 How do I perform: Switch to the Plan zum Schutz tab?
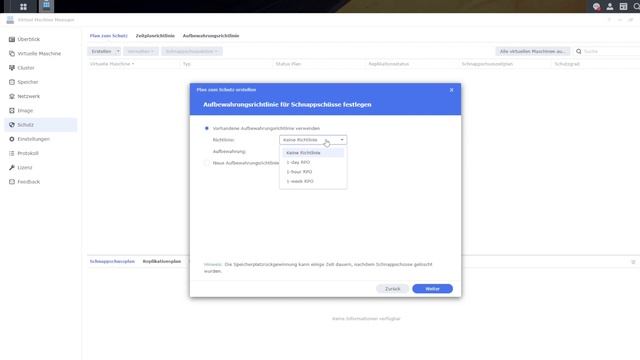(x=109, y=36)
